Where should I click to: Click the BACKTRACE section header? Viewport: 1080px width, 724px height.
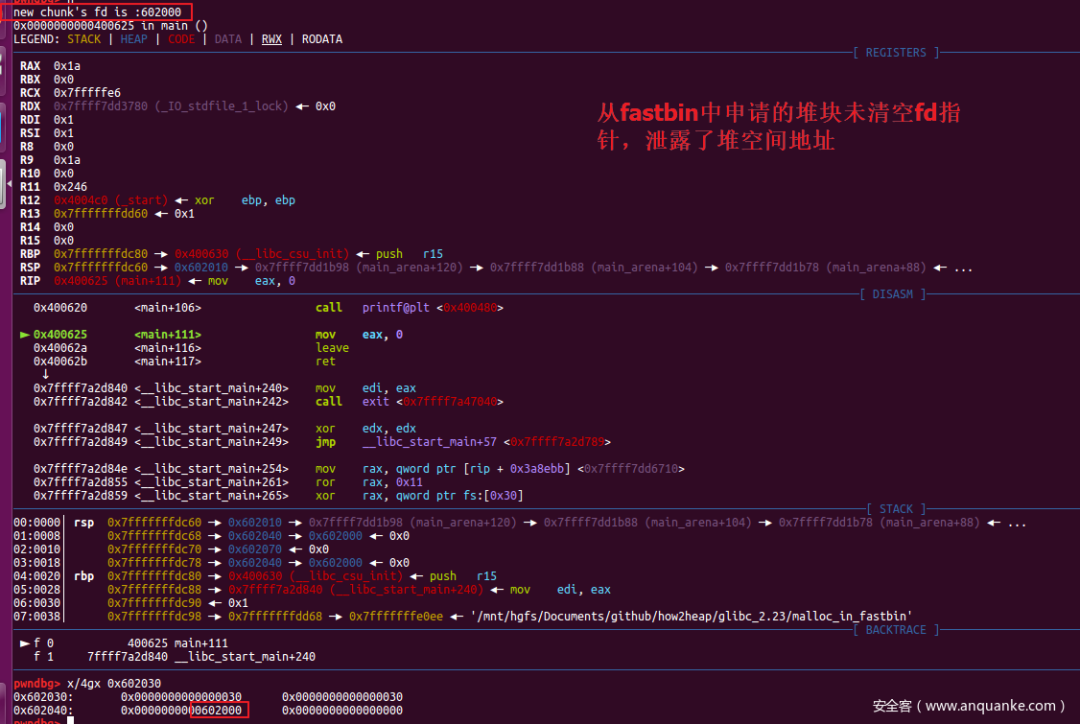tap(895, 630)
